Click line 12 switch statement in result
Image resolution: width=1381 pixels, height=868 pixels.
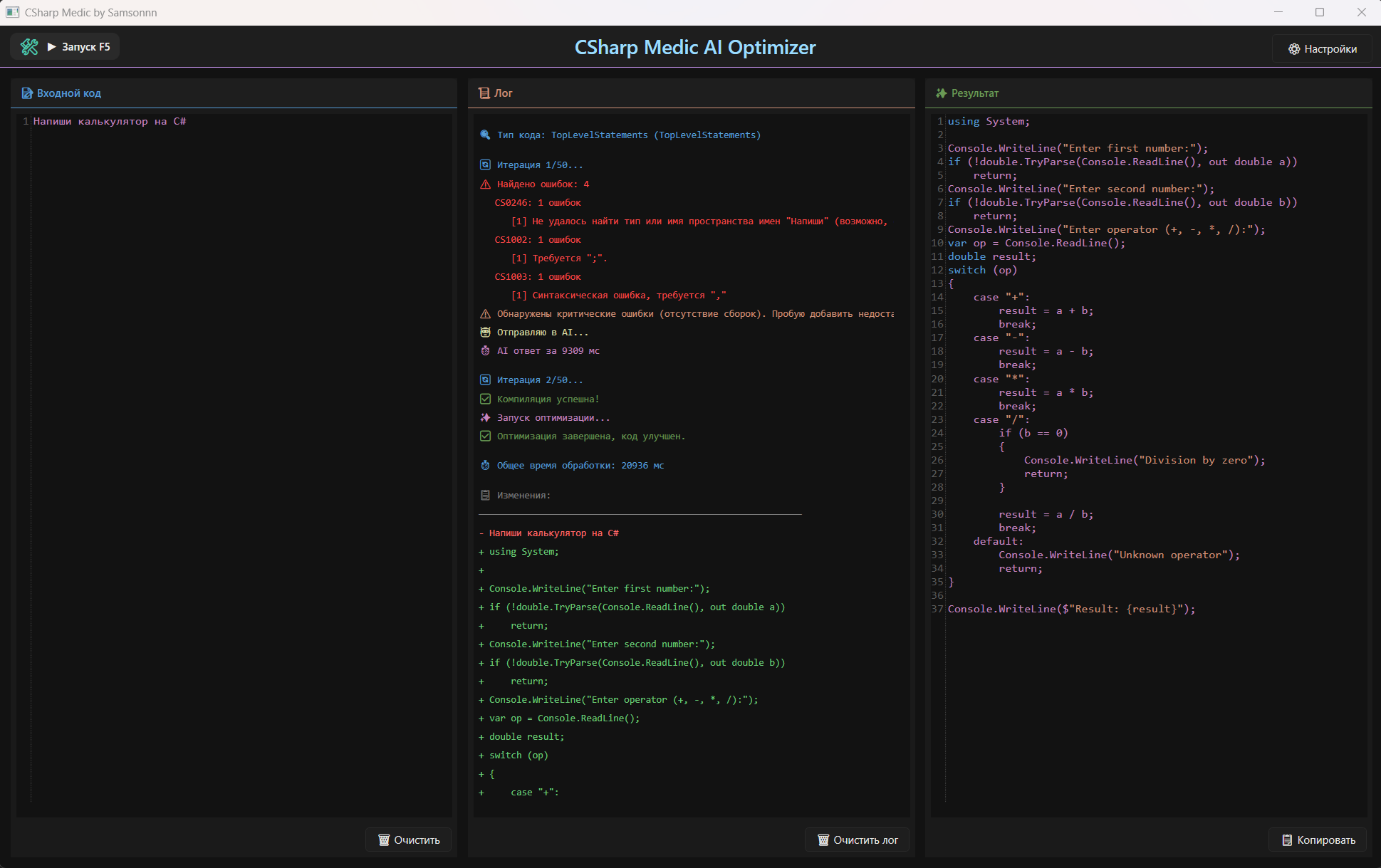(982, 271)
